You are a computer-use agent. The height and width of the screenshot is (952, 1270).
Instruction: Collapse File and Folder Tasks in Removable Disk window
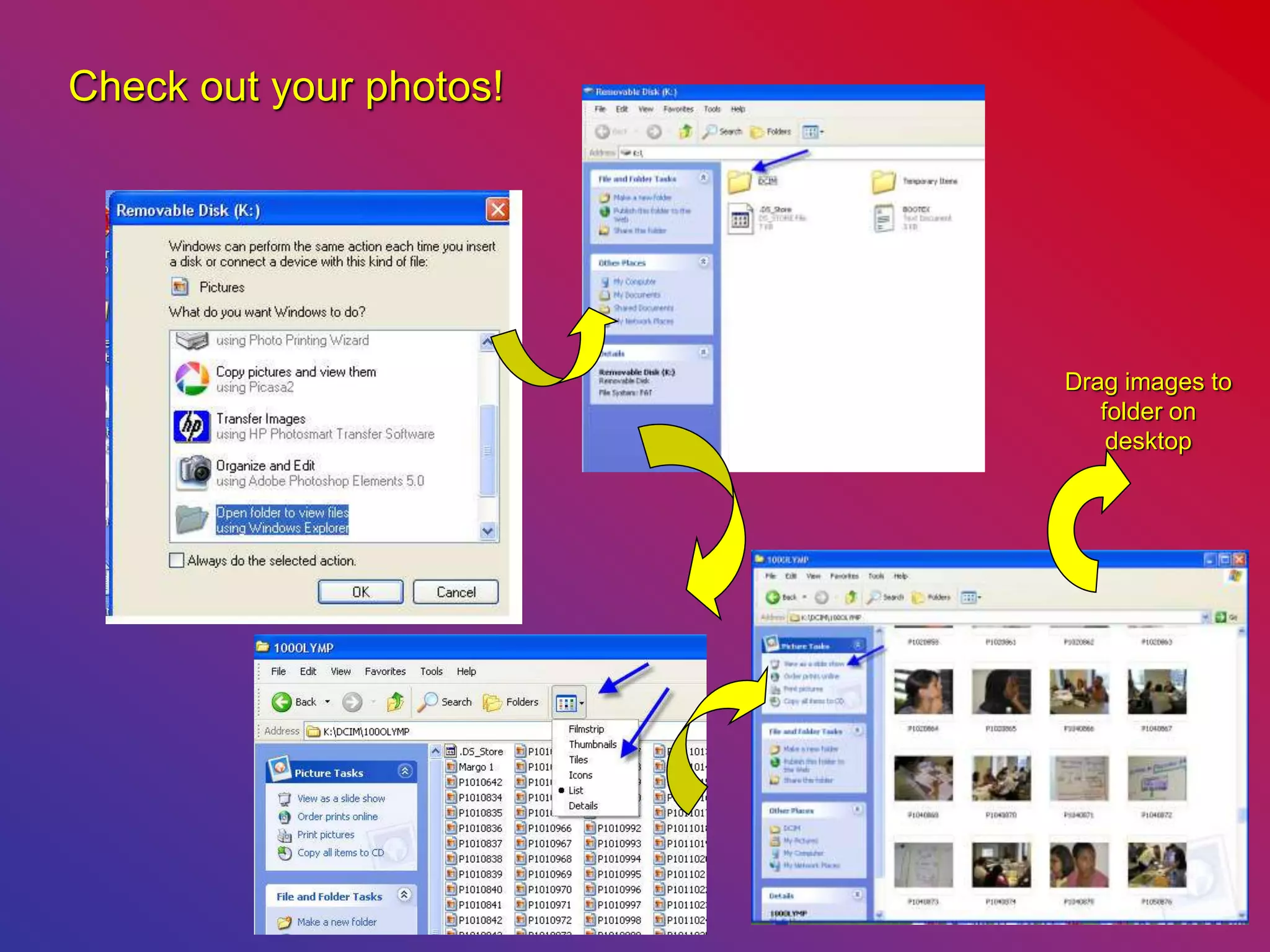pyautogui.click(x=704, y=178)
